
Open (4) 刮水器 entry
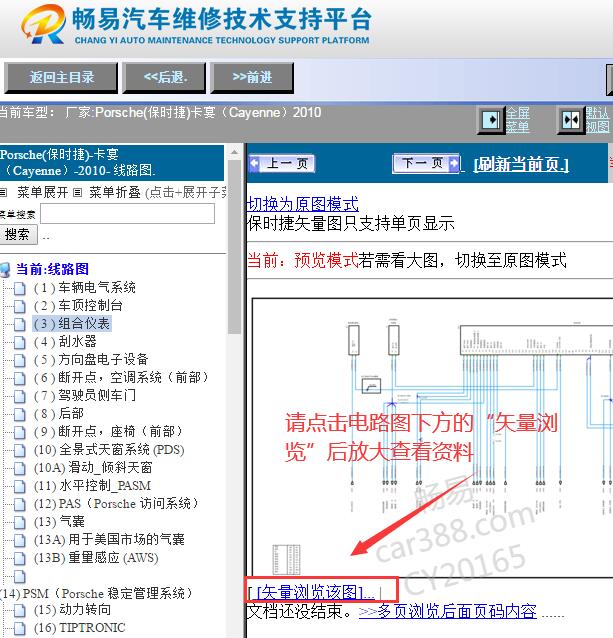tap(65, 341)
